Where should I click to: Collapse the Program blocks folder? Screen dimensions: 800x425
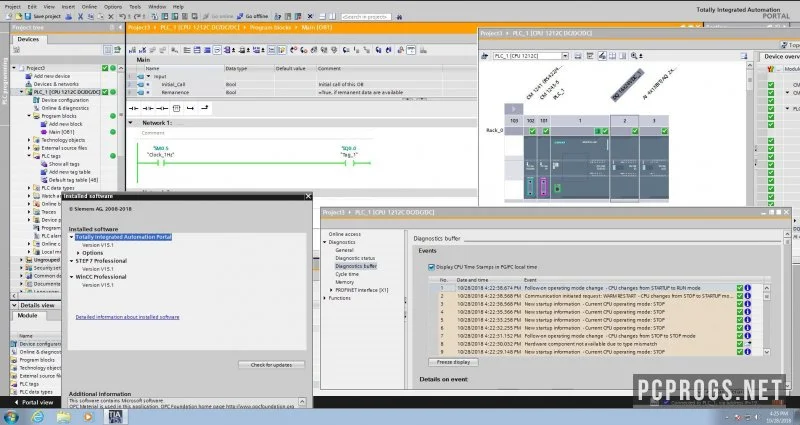pyautogui.click(x=29, y=116)
